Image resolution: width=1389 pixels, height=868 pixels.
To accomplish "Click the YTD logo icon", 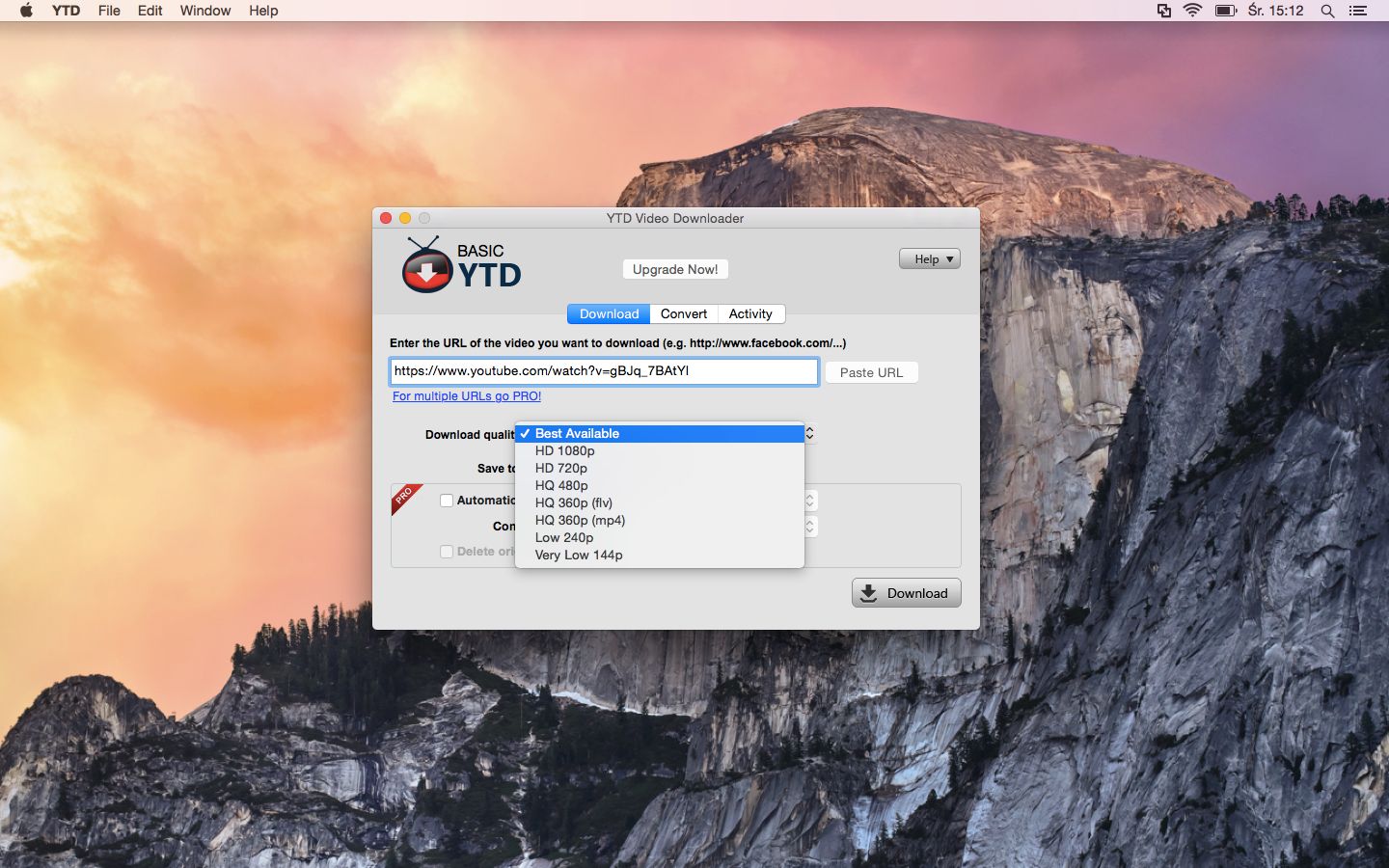I will click(426, 265).
